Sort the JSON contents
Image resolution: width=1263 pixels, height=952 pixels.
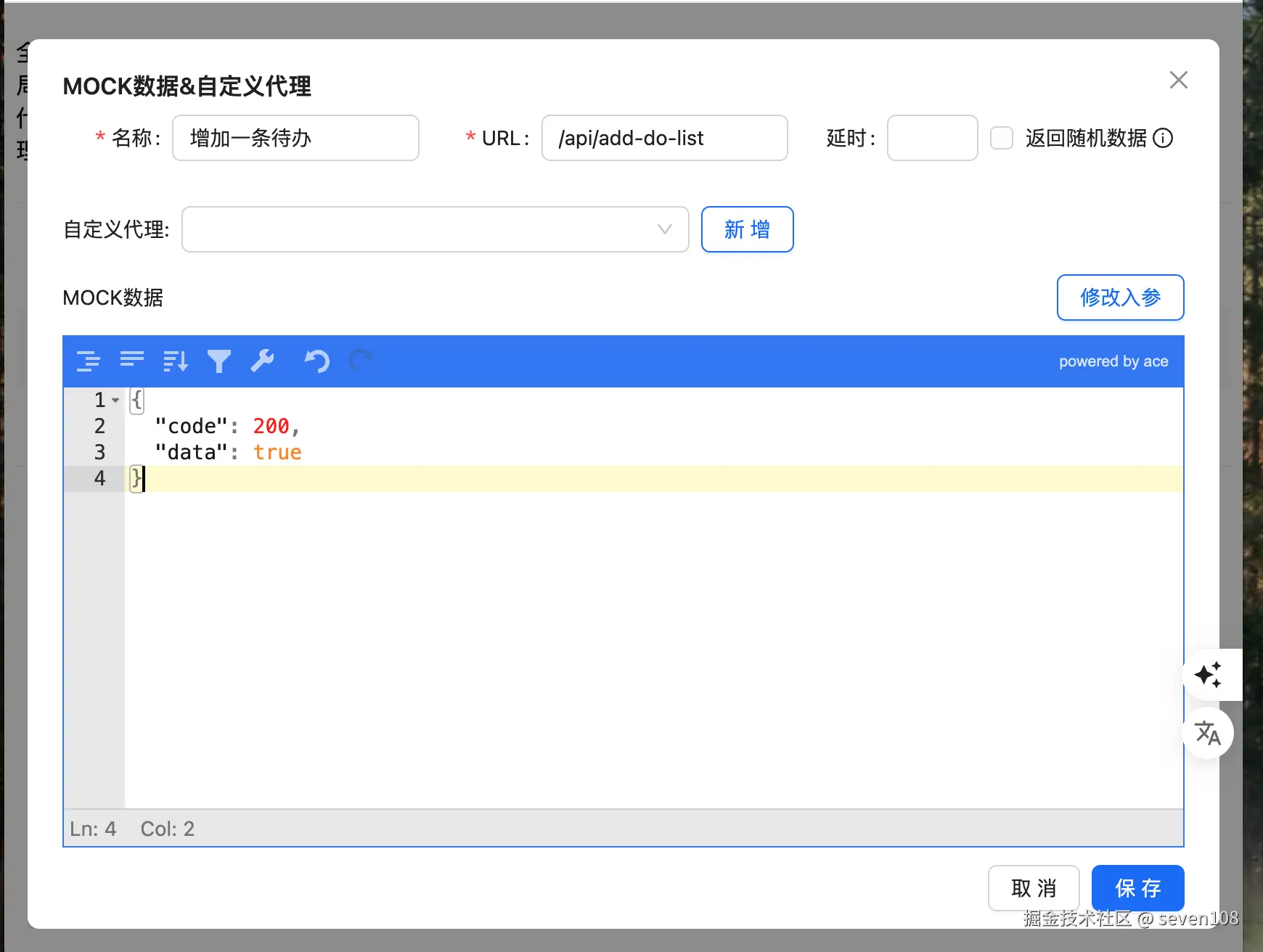tap(176, 361)
